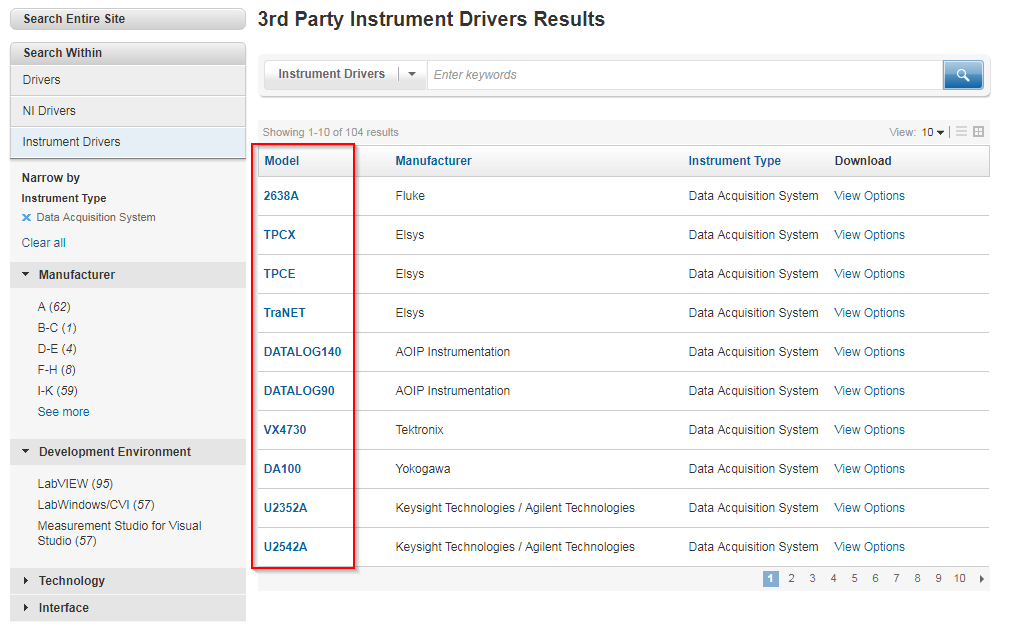Select Search Entire Site
Screen dimensions: 1028x635
coord(128,19)
